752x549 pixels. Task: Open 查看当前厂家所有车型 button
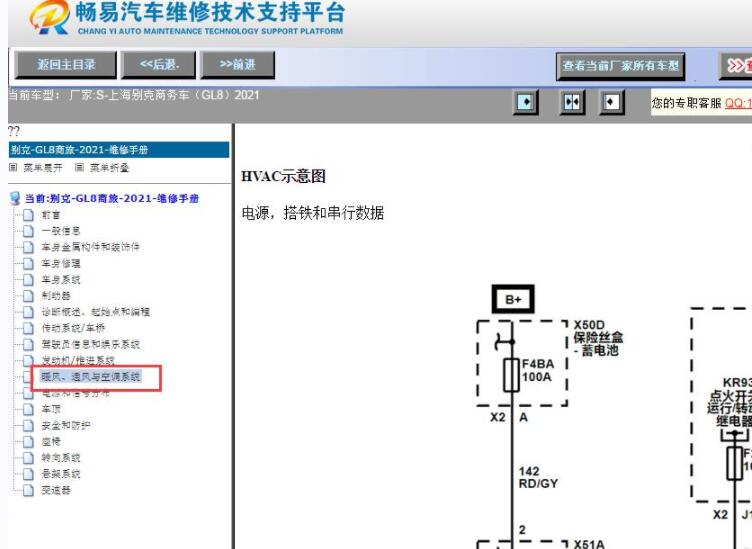click(x=621, y=66)
